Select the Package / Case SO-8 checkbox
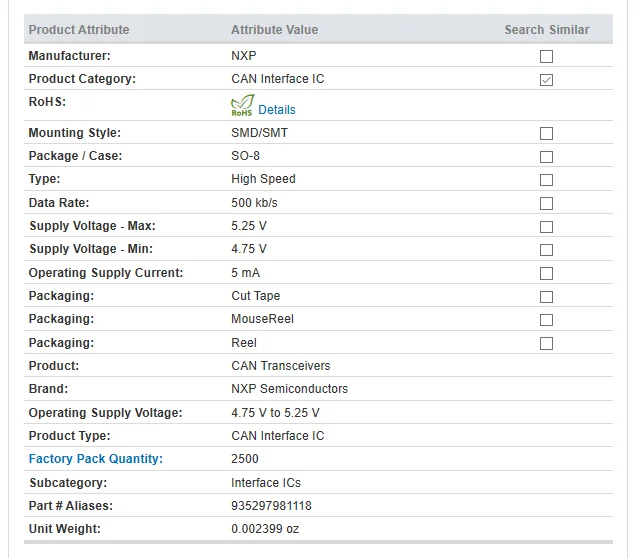The width and height of the screenshot is (641, 558). (546, 157)
